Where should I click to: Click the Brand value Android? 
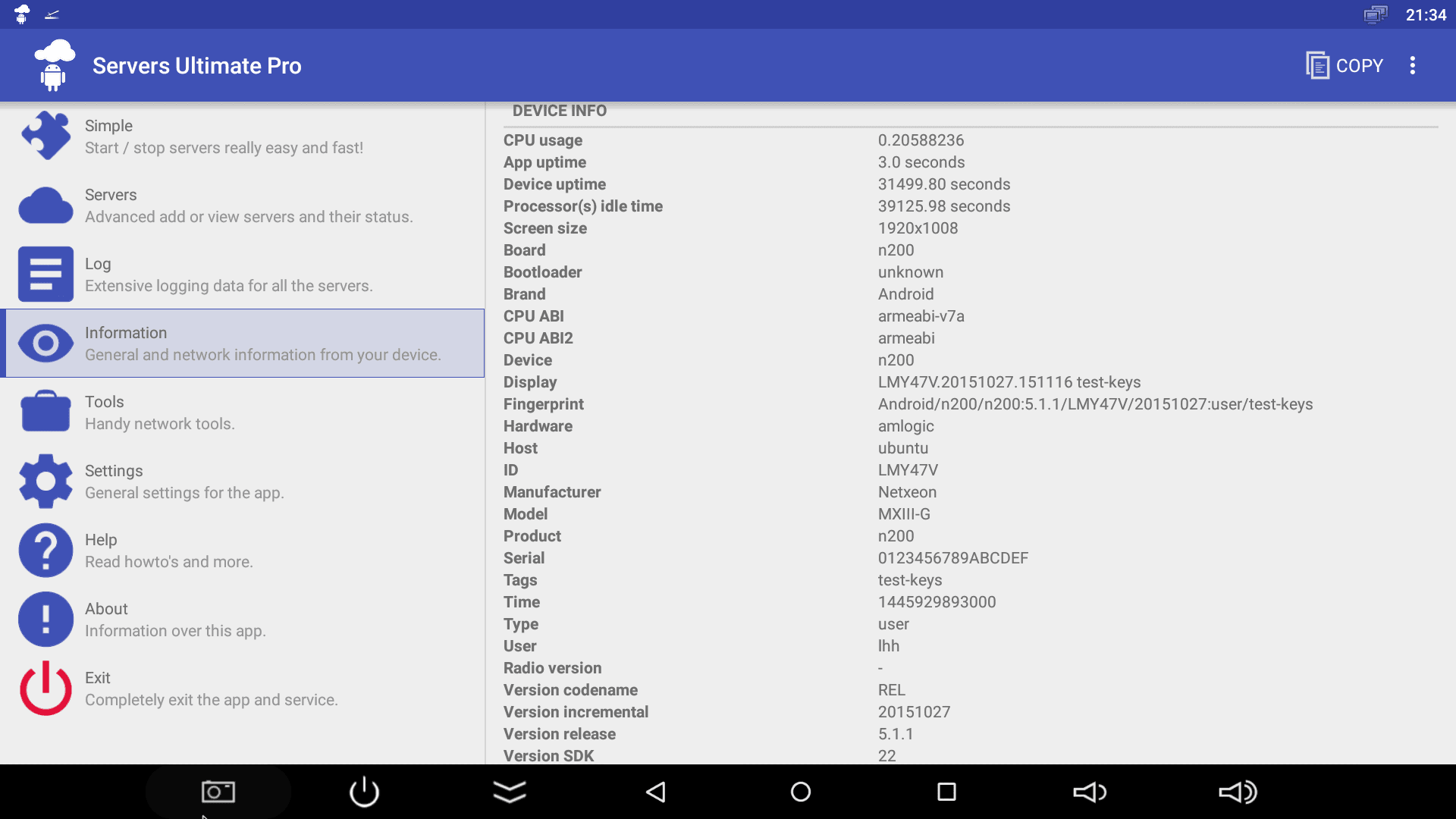point(905,294)
